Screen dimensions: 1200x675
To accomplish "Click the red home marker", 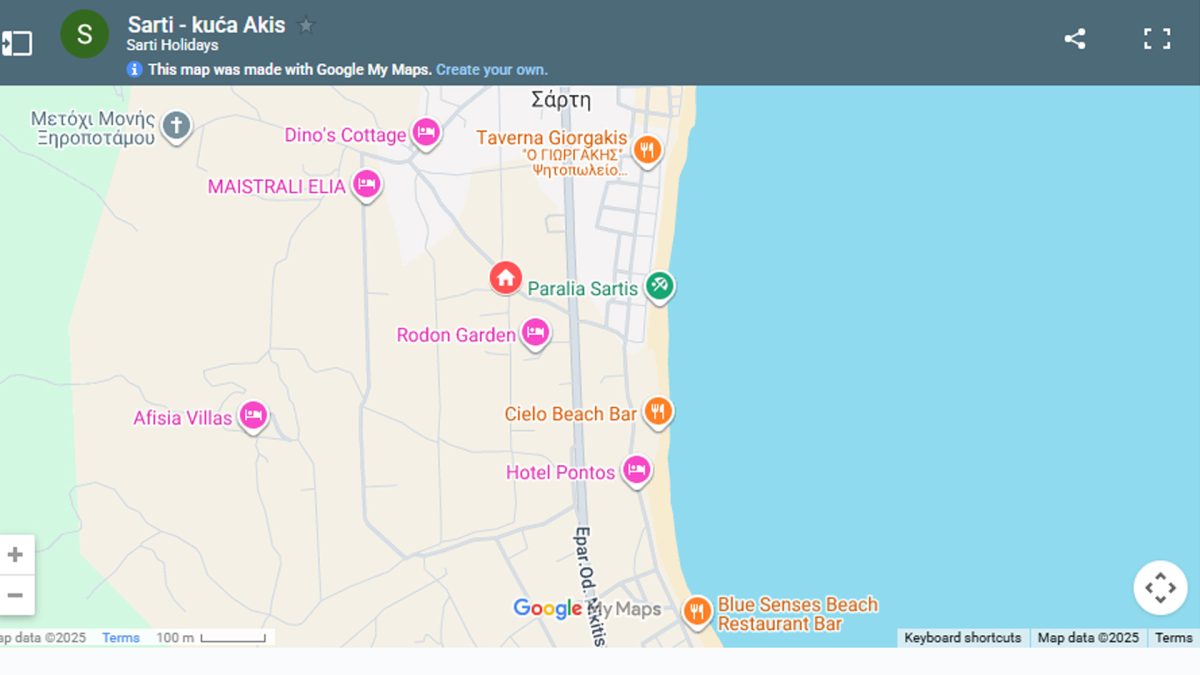I will [x=506, y=277].
